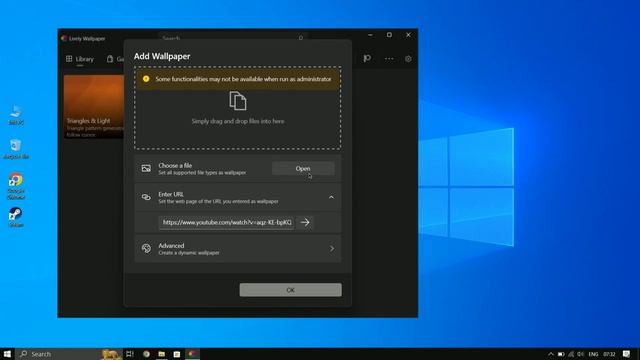Switch to the Library tab in Lively Wallpaper

[x=80, y=59]
